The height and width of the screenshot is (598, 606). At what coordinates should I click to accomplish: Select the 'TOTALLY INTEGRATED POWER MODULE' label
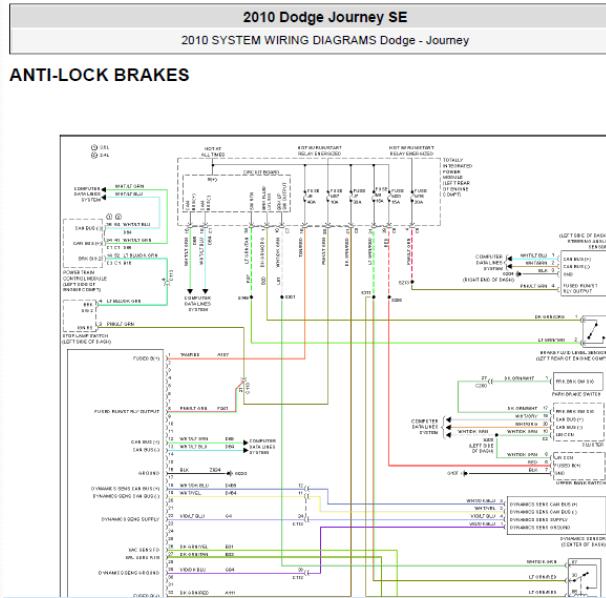click(457, 177)
